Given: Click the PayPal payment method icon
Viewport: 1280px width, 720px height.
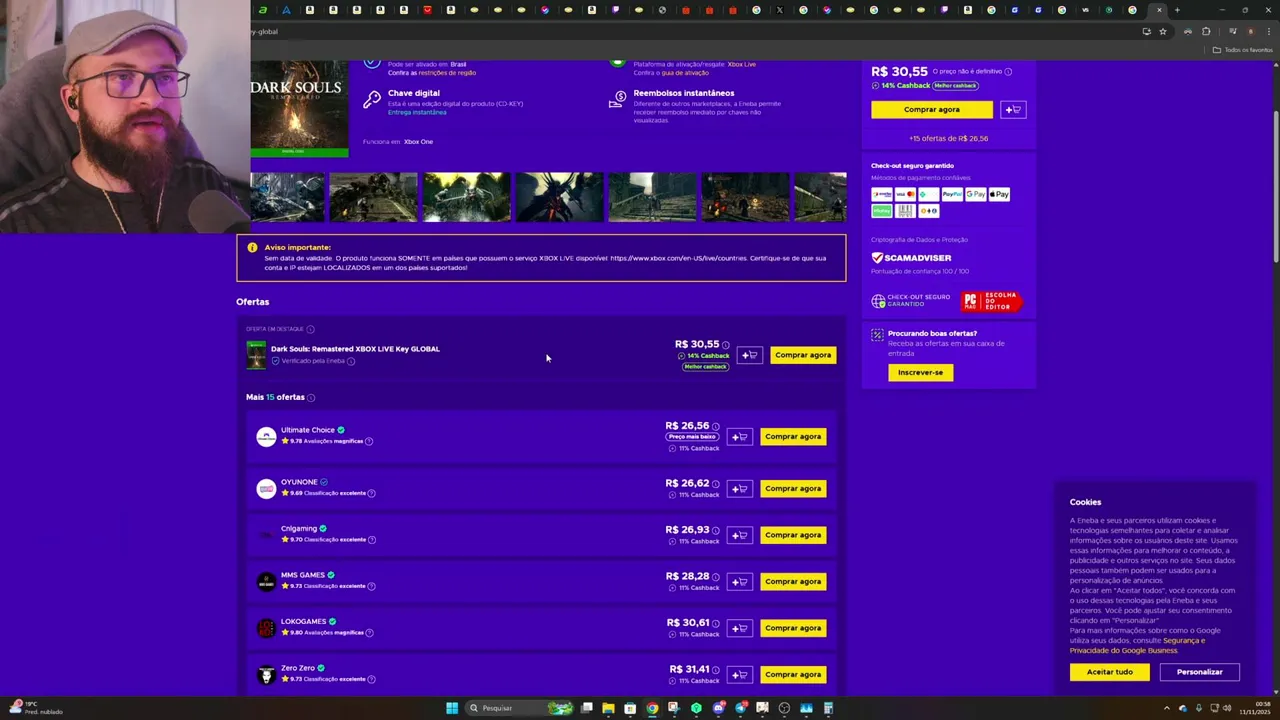Looking at the screenshot, I should click(952, 194).
